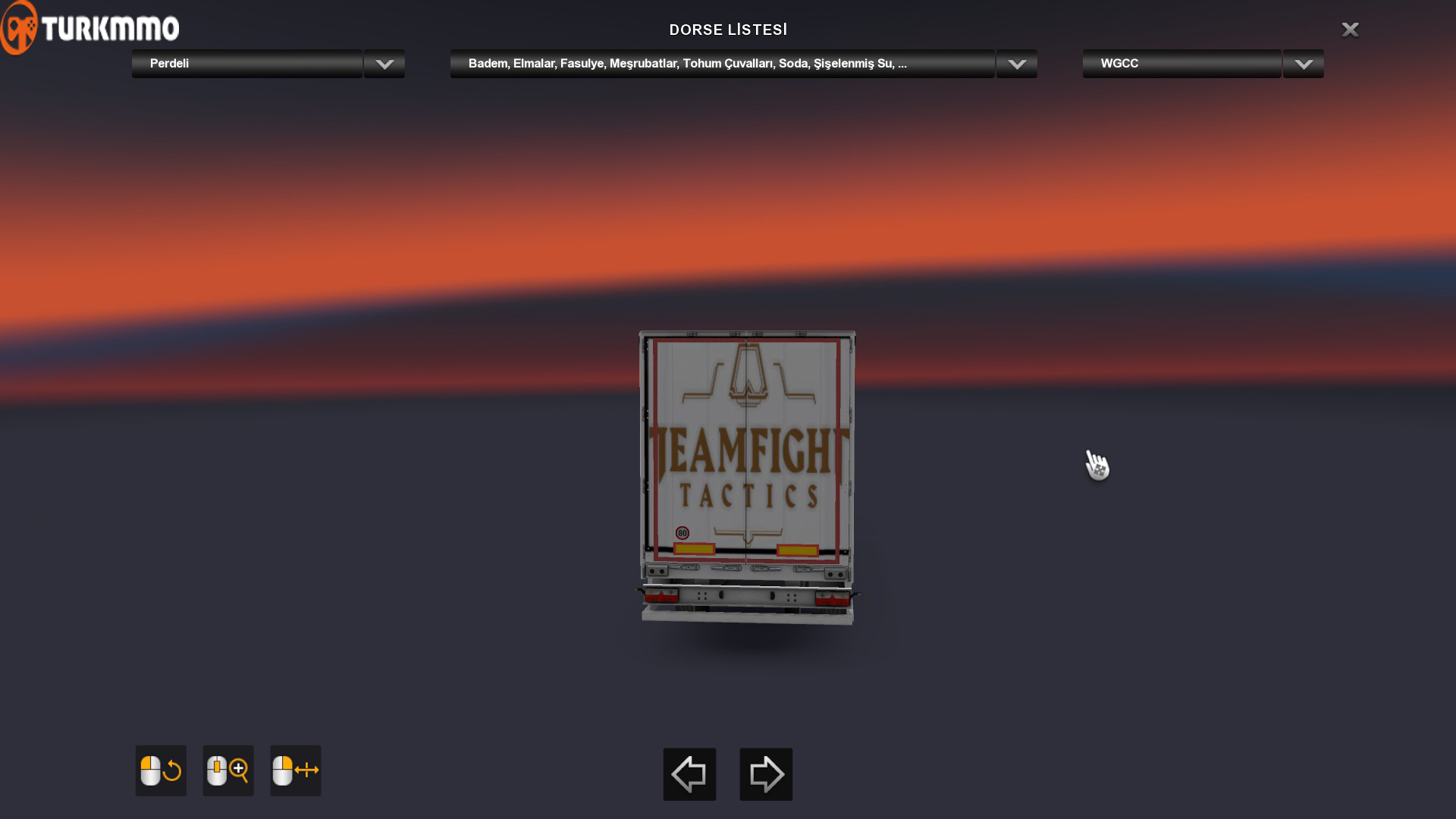Expand the Perdeli trailer type dropdown arrow

pos(384,64)
